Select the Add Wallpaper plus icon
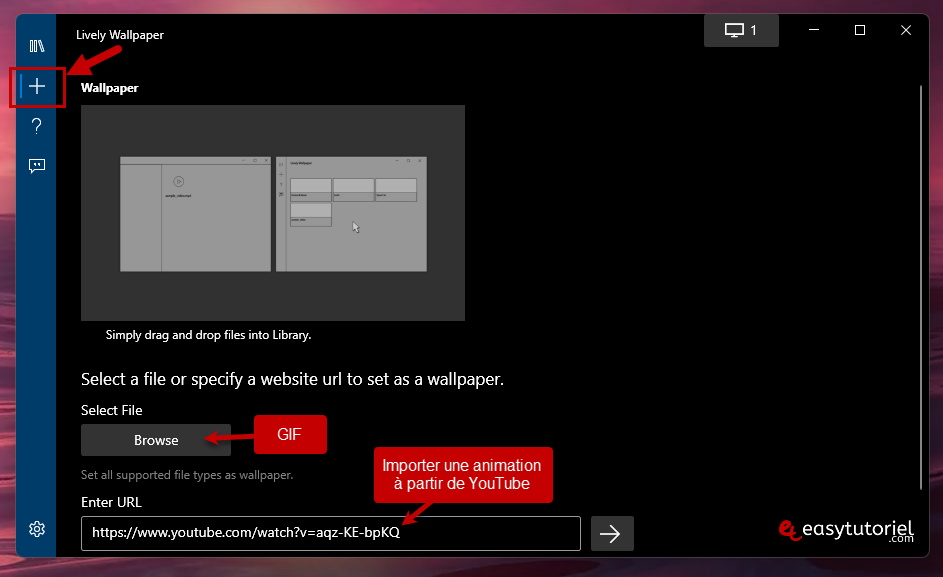Image resolution: width=943 pixels, height=577 pixels. coord(37,86)
